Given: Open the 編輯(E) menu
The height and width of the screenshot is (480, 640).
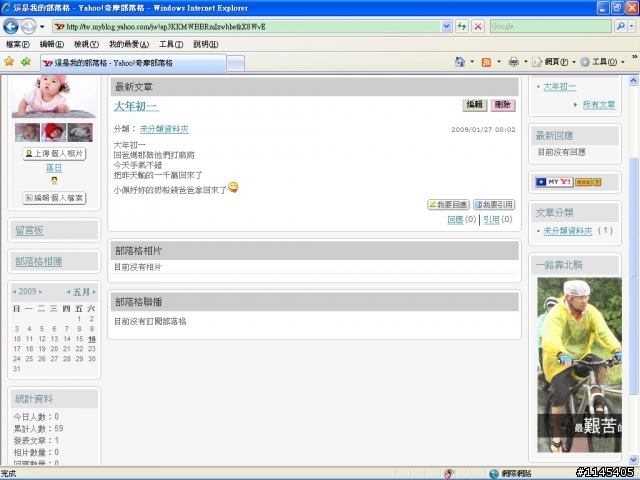Looking at the screenshot, I should pyautogui.click(x=51, y=44).
